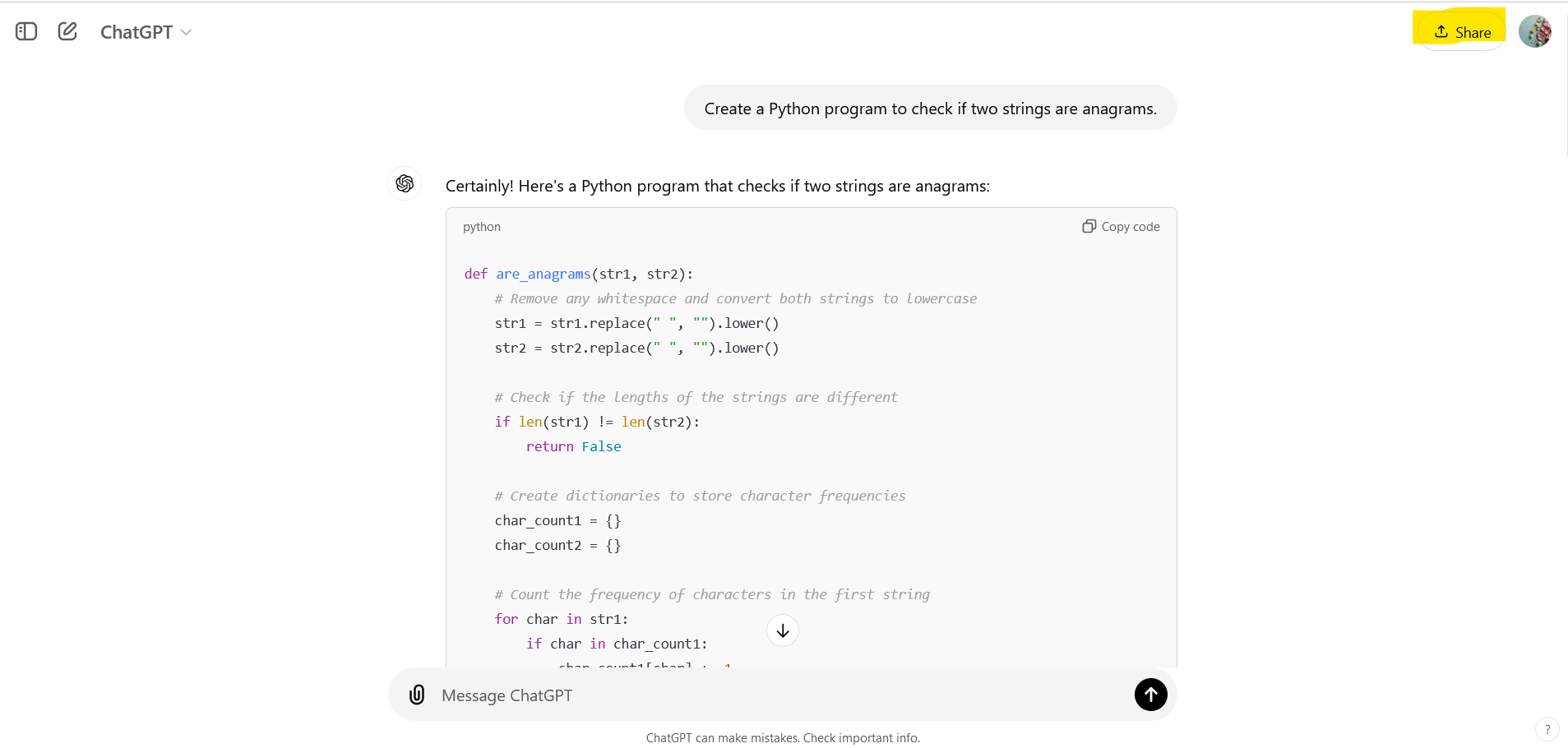Click the user prompt about anagrams
1568x748 pixels.
[930, 109]
